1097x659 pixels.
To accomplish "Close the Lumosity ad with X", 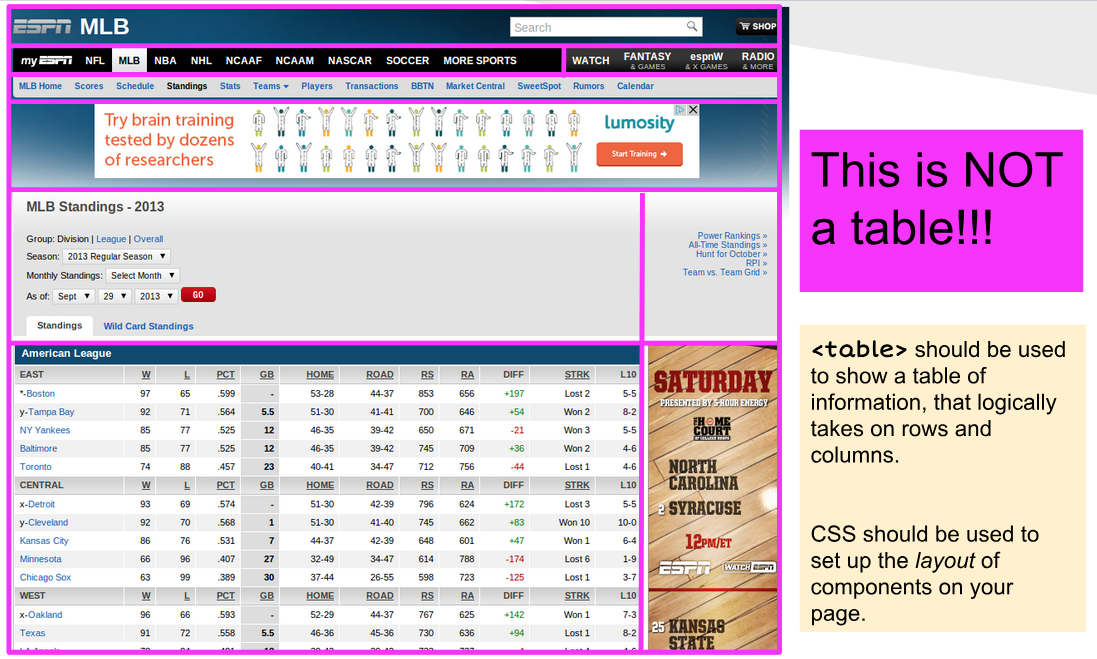I will pos(692,110).
